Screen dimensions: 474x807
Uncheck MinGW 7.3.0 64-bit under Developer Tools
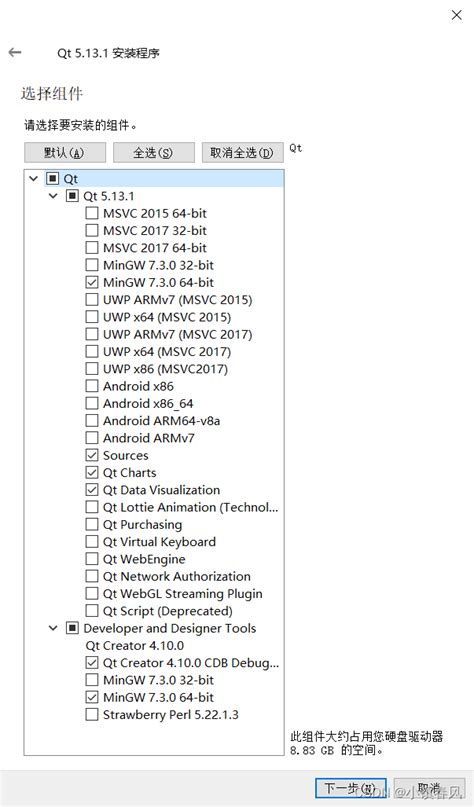tap(92, 697)
